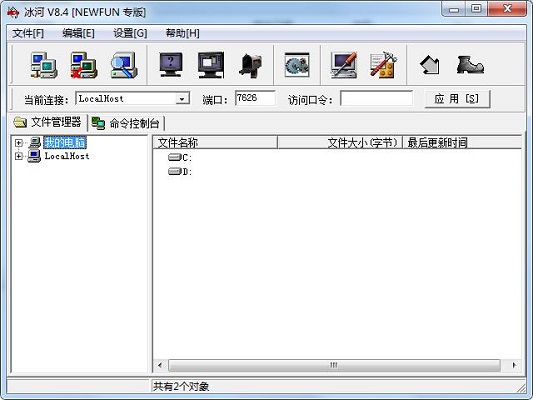Click the add host computers icon
This screenshot has width=533, height=400.
click(44, 65)
